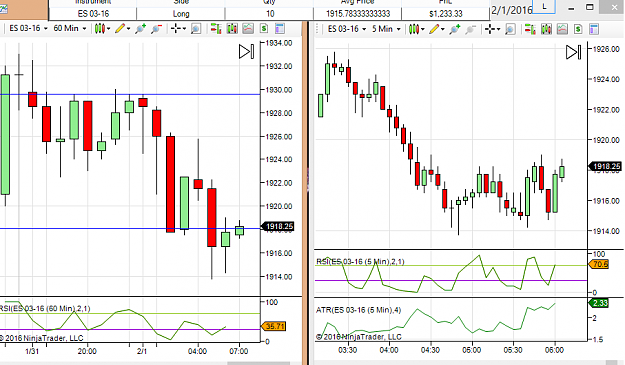Expand chart style arrow on 5 Min chart
Image resolution: width=625 pixels, height=365 pixels.
(423, 29)
